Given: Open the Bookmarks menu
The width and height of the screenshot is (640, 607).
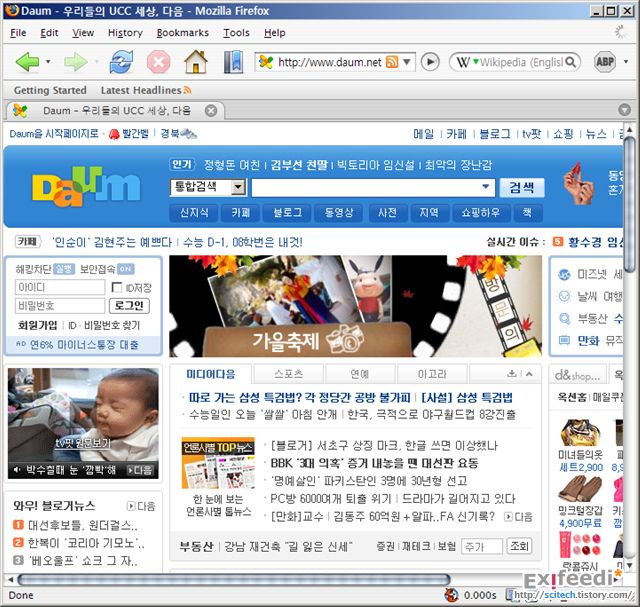Looking at the screenshot, I should click(x=182, y=33).
